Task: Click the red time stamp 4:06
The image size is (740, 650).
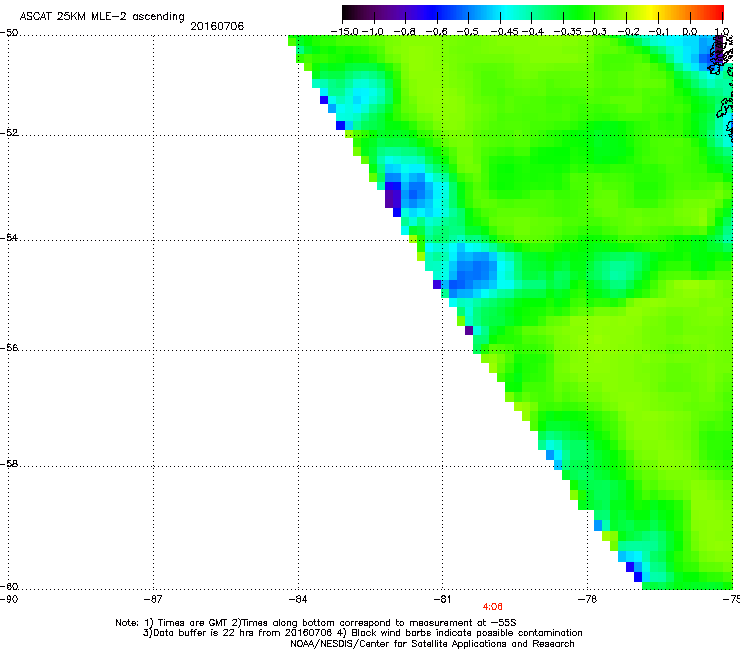Action: coord(492,607)
